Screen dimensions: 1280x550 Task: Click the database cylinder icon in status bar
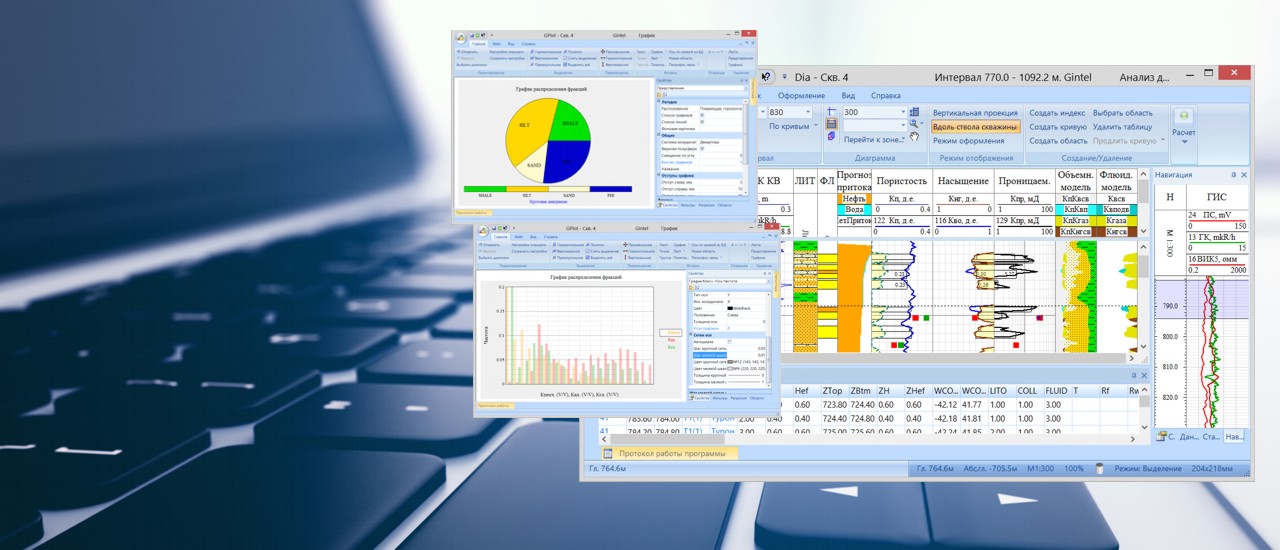(1099, 468)
